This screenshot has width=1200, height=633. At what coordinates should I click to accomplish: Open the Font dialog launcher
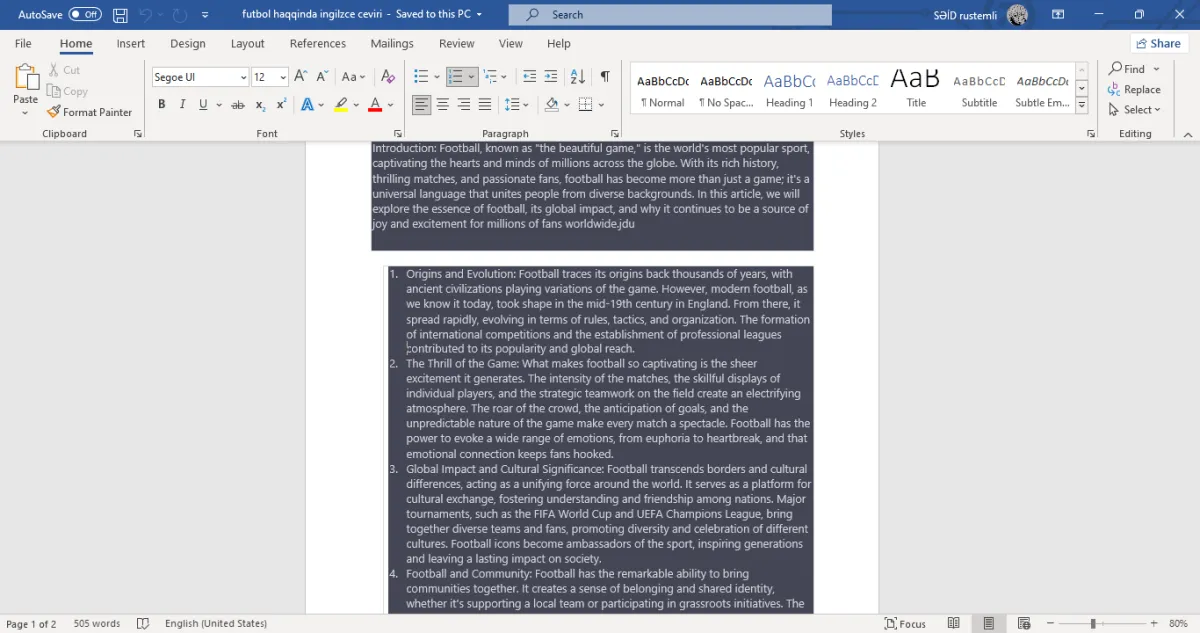(x=397, y=133)
